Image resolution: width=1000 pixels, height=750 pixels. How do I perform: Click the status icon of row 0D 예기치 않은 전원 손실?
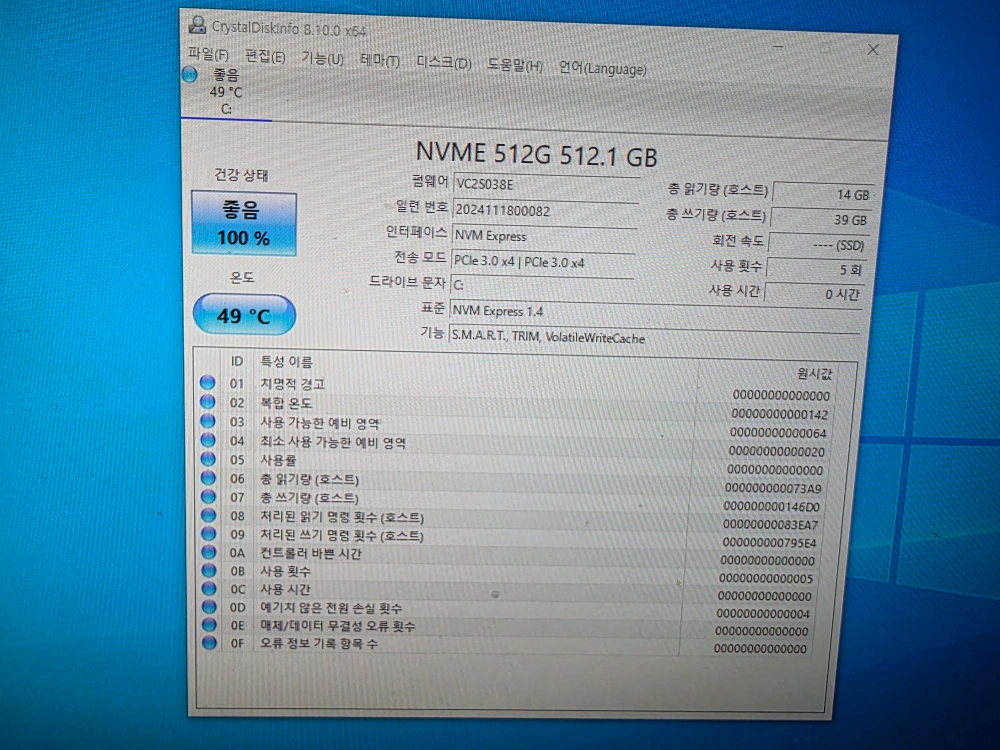pyautogui.click(x=209, y=606)
